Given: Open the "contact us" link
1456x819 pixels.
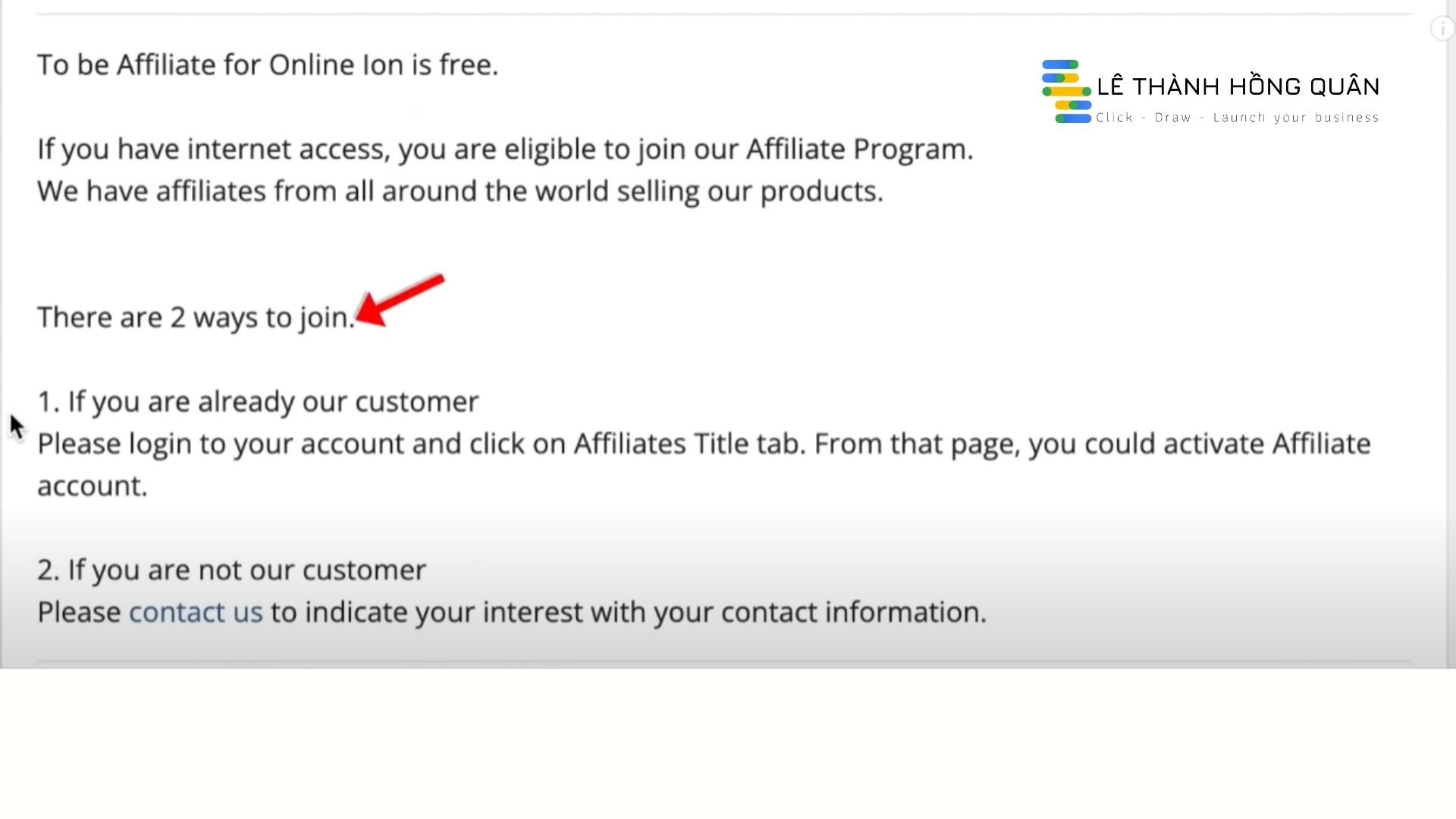Looking at the screenshot, I should tap(196, 612).
